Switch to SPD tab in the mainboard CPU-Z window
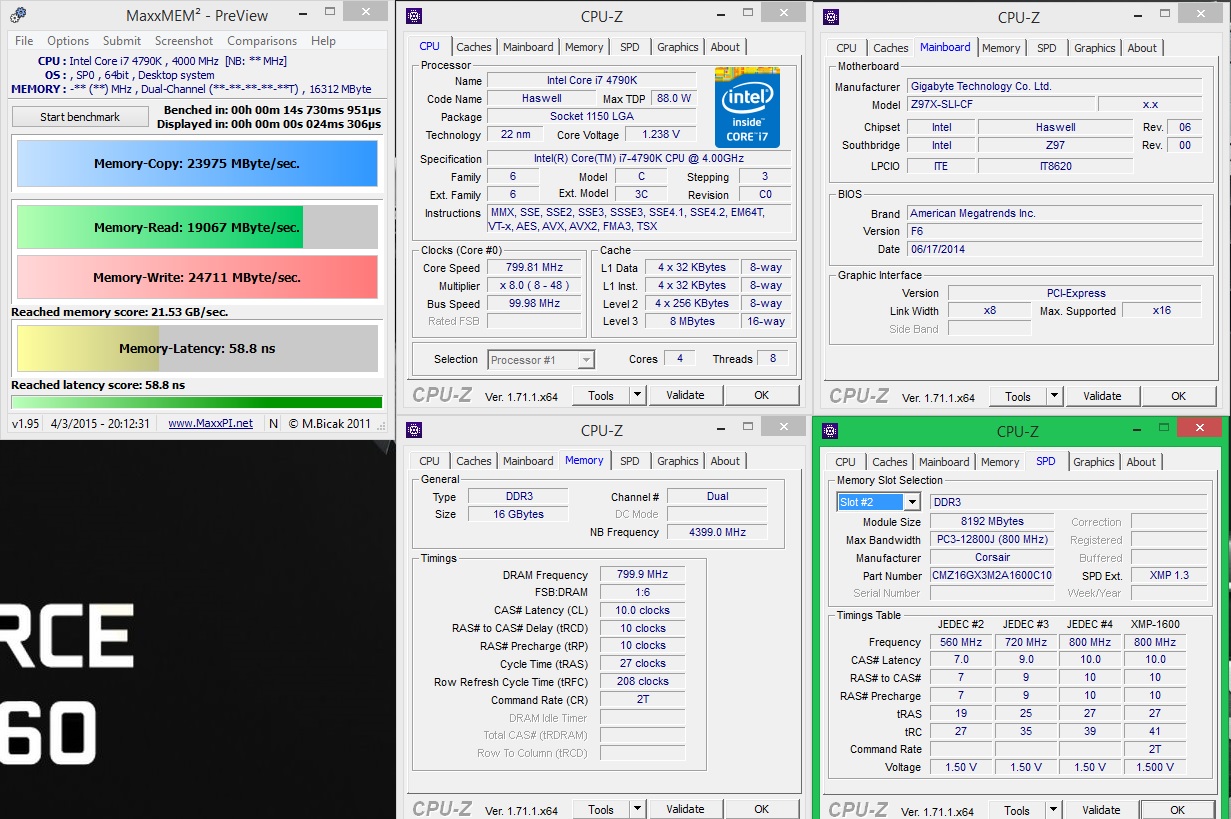Image resolution: width=1231 pixels, height=819 pixels. point(1047,48)
